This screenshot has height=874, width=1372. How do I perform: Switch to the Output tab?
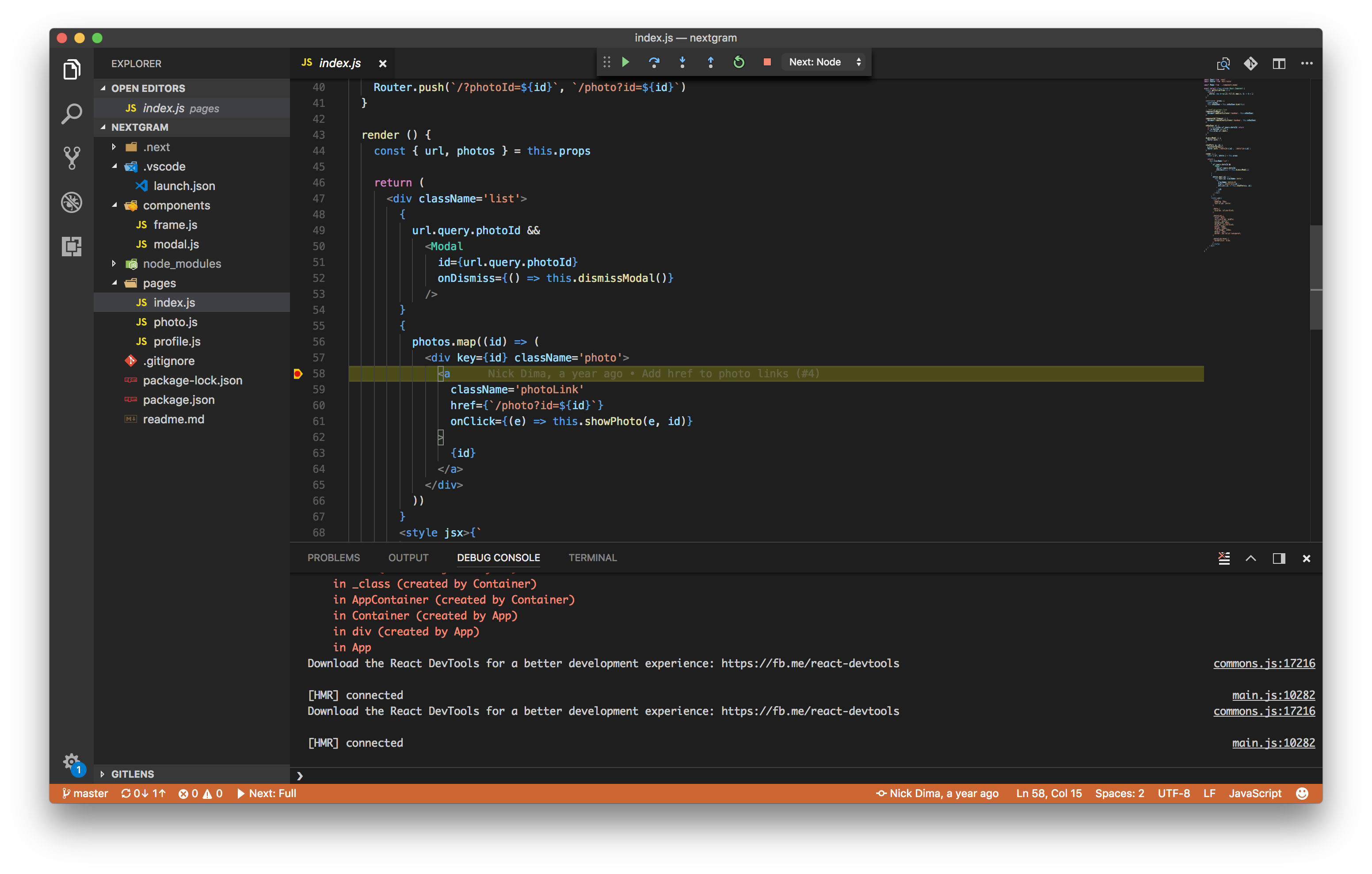(408, 558)
